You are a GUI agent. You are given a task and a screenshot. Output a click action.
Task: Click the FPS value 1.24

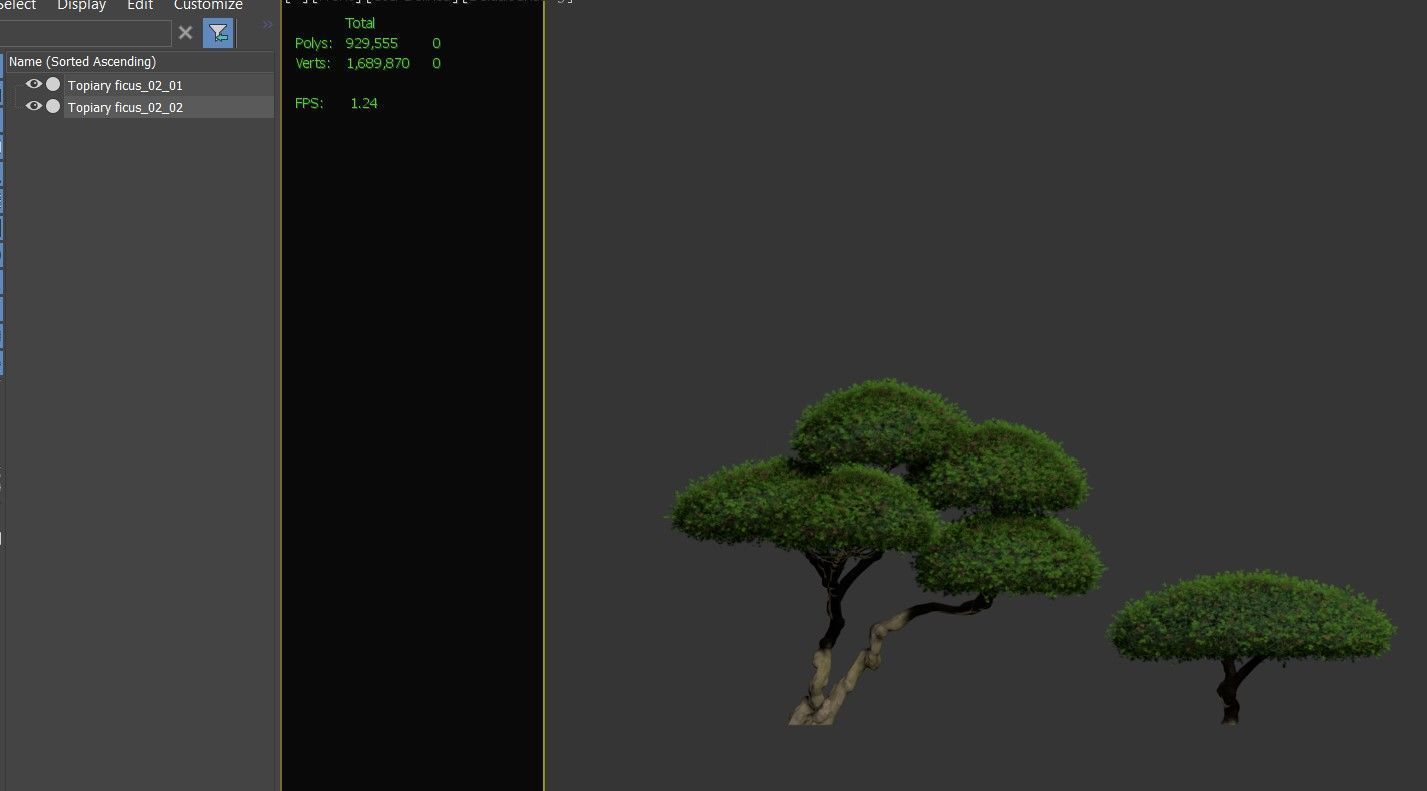[364, 103]
